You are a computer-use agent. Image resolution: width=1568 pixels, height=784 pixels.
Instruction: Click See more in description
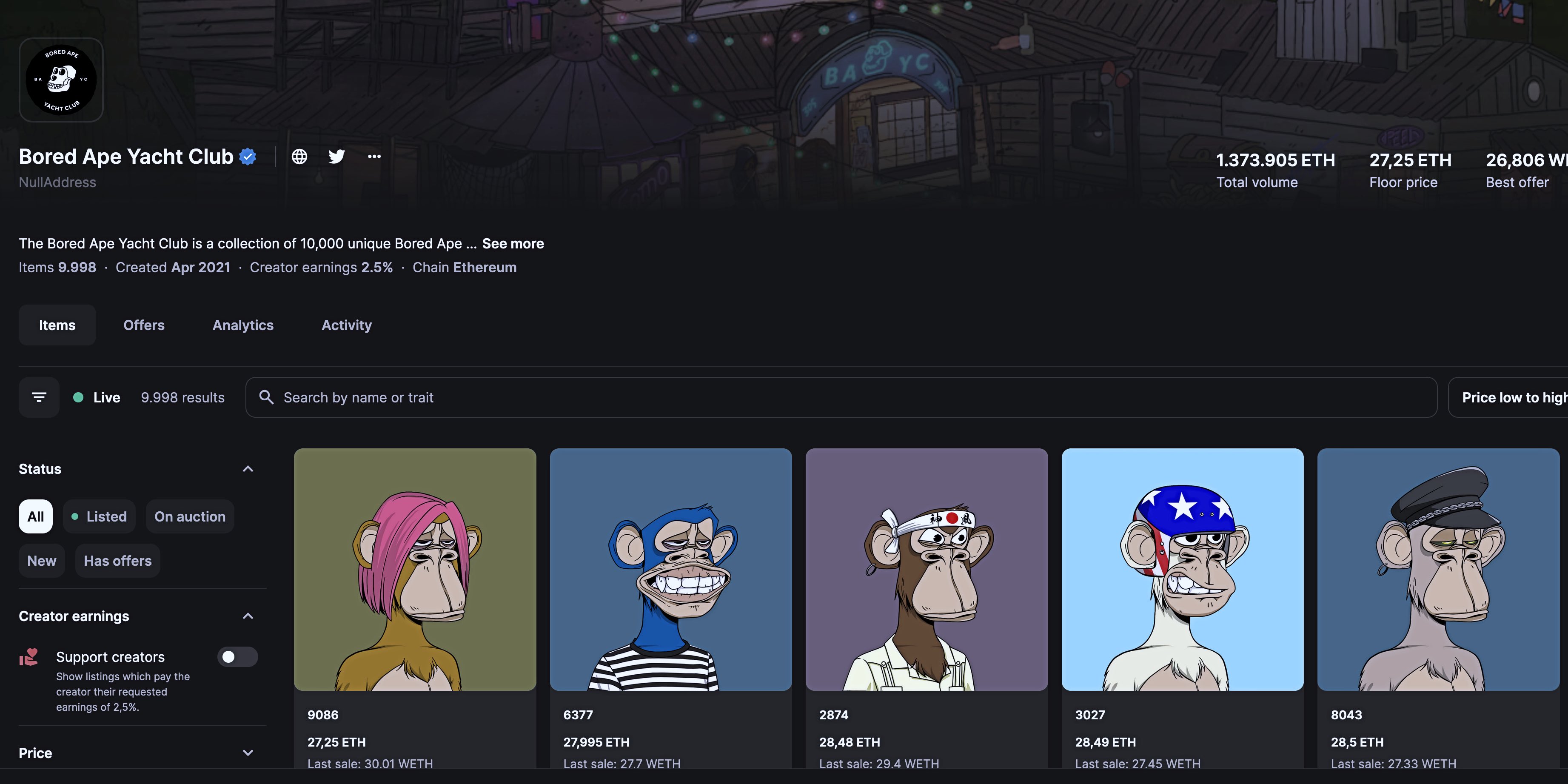click(x=513, y=243)
